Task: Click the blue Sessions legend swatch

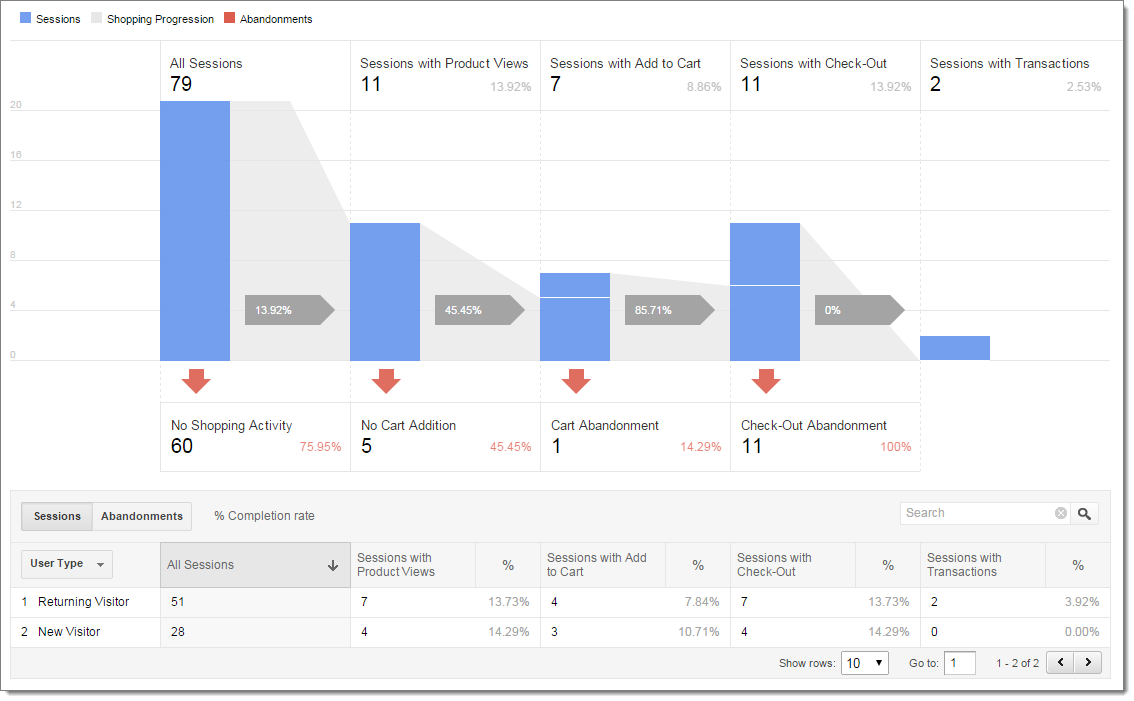Action: [x=26, y=19]
